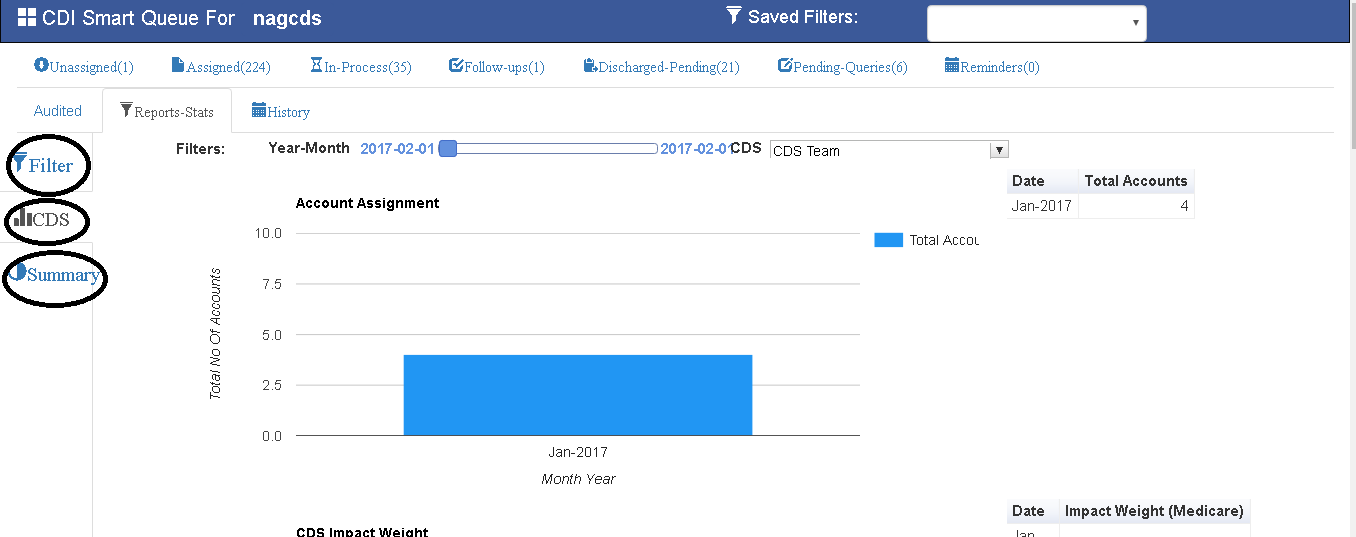Select the Reports-Stats tab
This screenshot has width=1356, height=537.
[166, 112]
